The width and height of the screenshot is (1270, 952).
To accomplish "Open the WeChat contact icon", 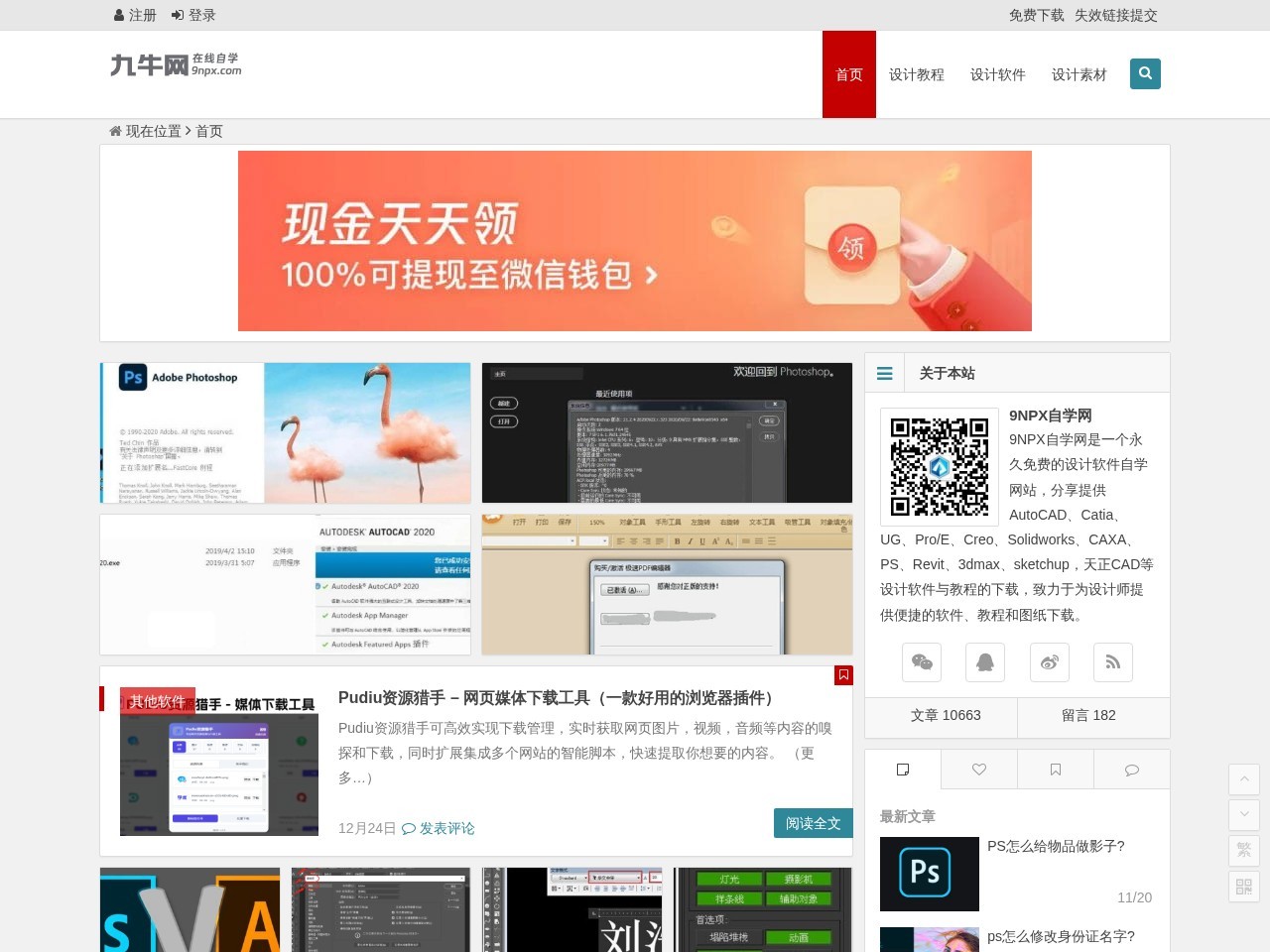I will 922,662.
